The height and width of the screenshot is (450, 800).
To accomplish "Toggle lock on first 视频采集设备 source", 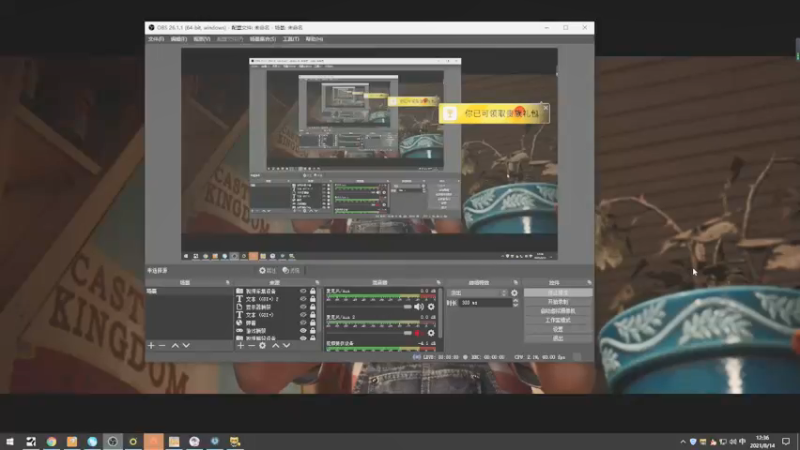I will 313,291.
